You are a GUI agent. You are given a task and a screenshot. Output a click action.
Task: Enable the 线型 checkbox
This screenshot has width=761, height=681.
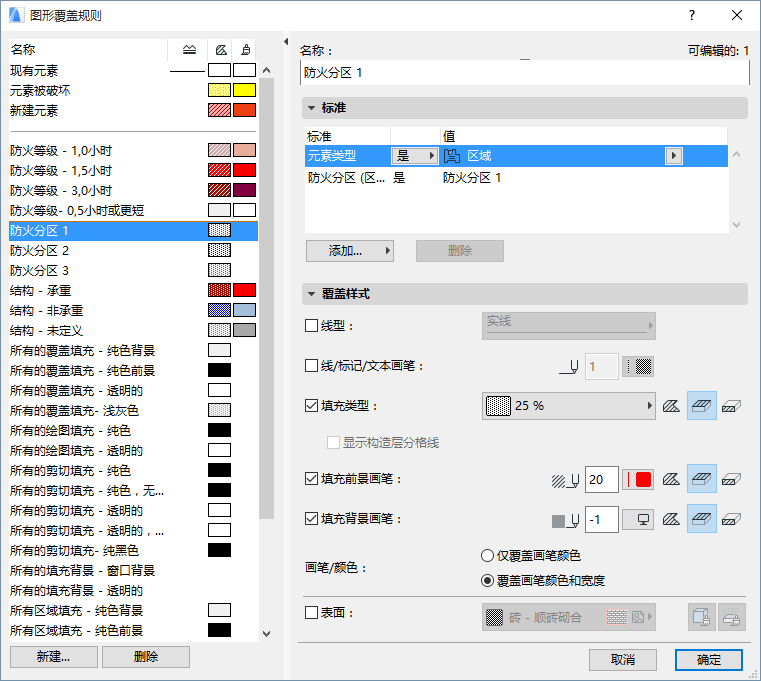point(311,325)
